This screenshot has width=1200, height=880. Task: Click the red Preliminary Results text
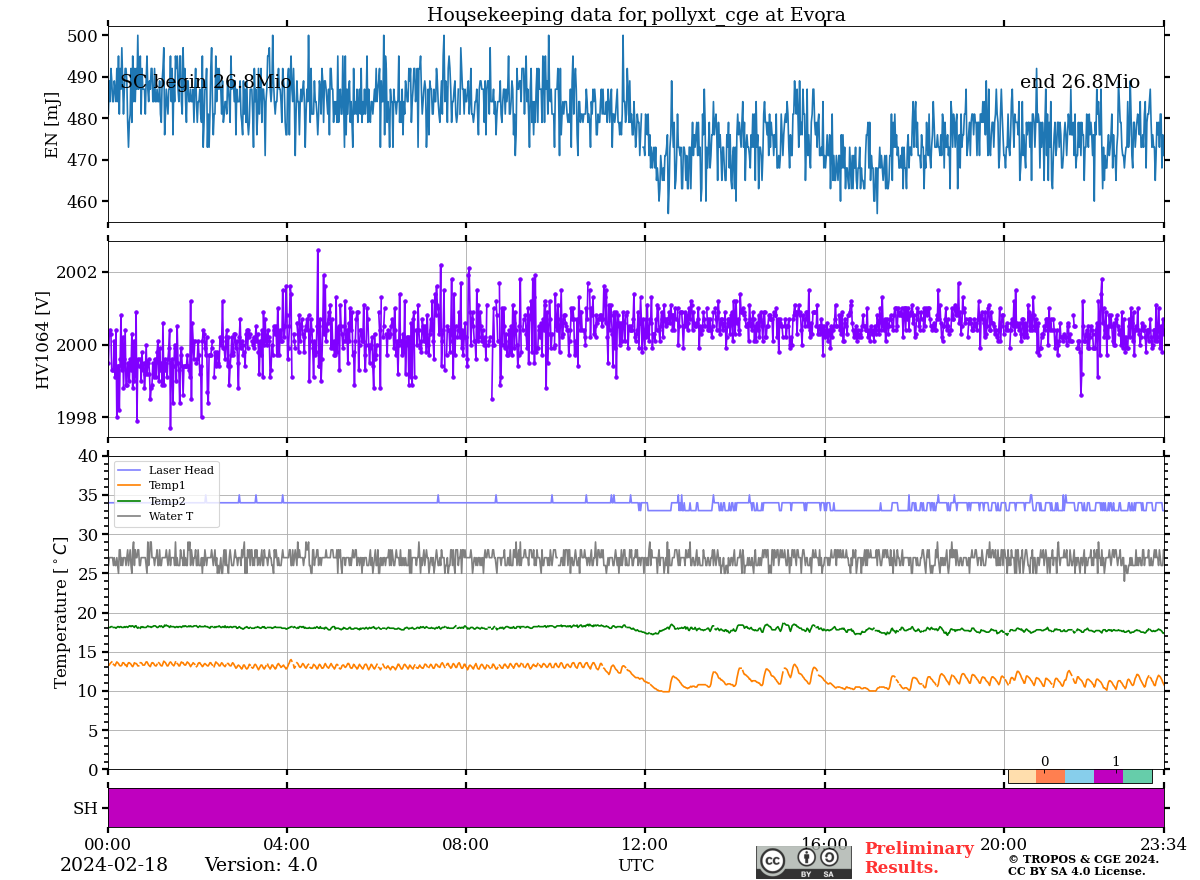pyautogui.click(x=918, y=858)
